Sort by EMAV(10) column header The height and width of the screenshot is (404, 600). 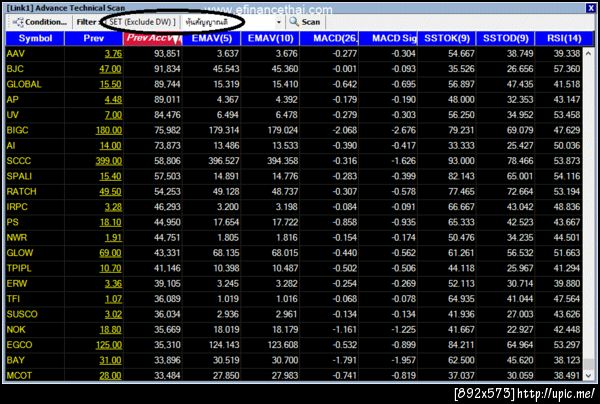271,38
